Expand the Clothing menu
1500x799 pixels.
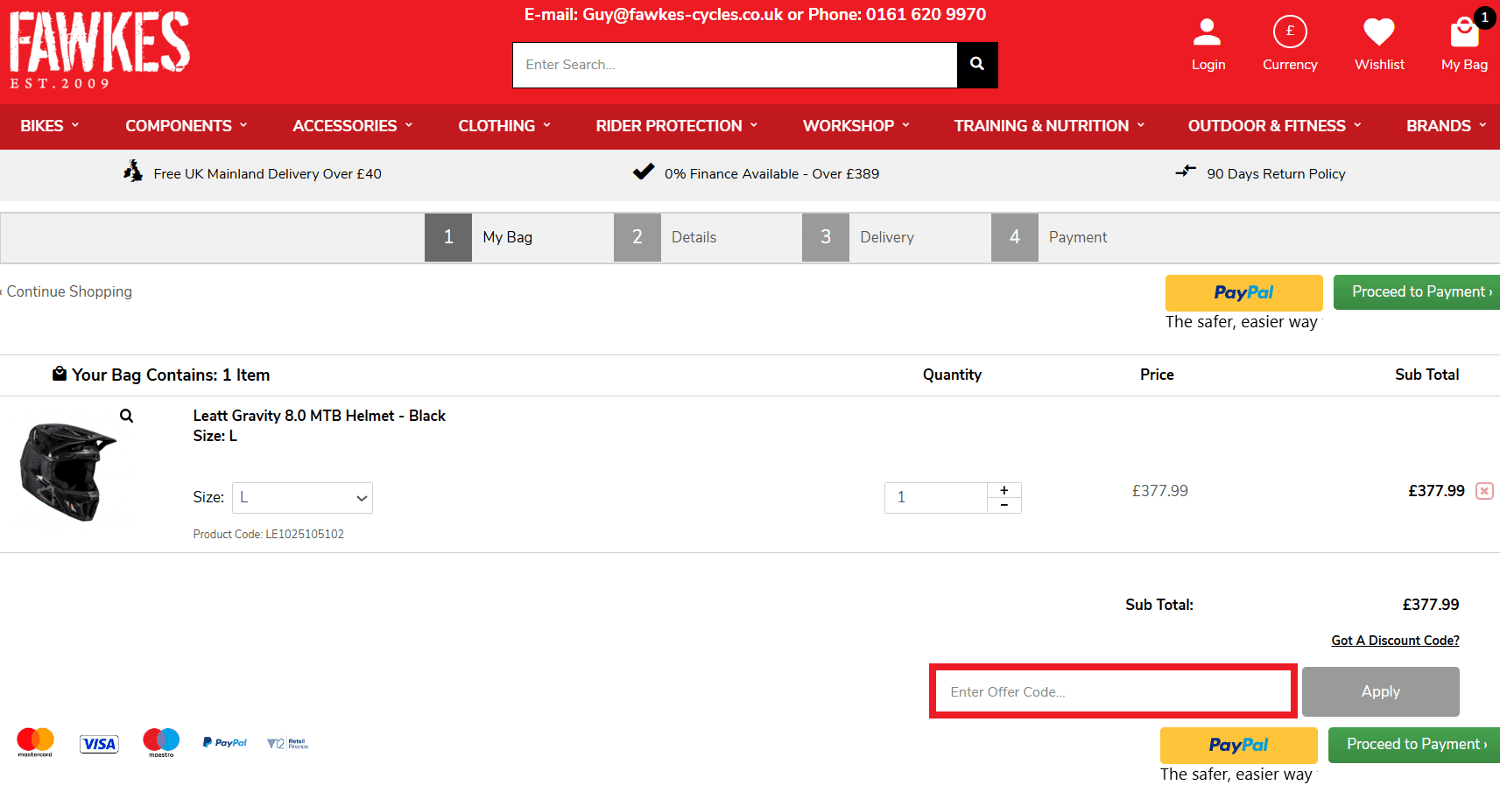coord(505,126)
